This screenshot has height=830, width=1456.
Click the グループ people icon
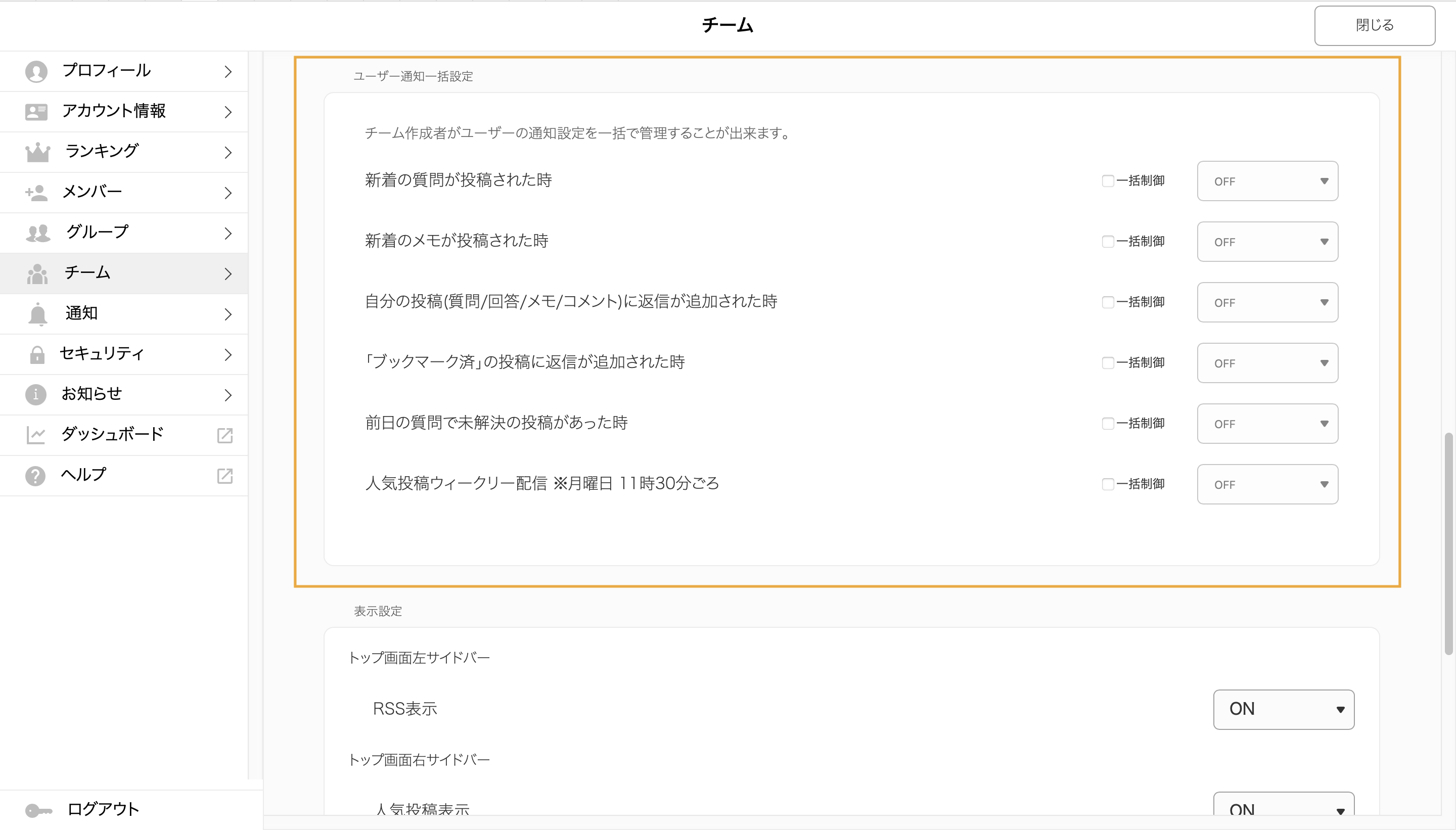pos(37,233)
